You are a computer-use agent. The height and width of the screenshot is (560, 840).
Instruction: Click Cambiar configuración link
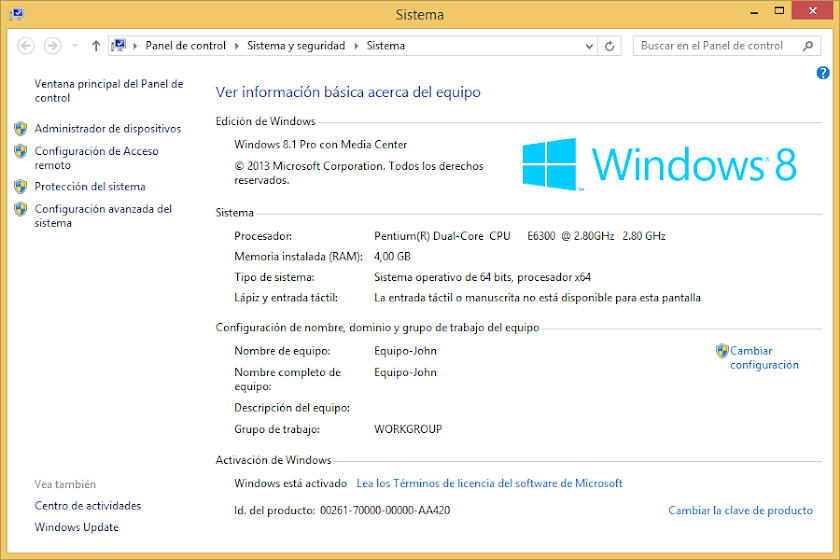click(764, 358)
